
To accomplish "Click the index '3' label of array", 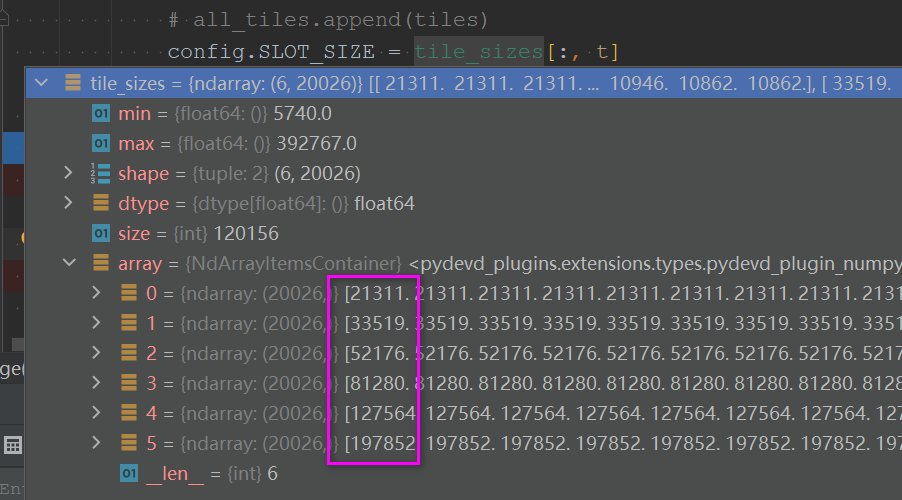I will click(151, 383).
